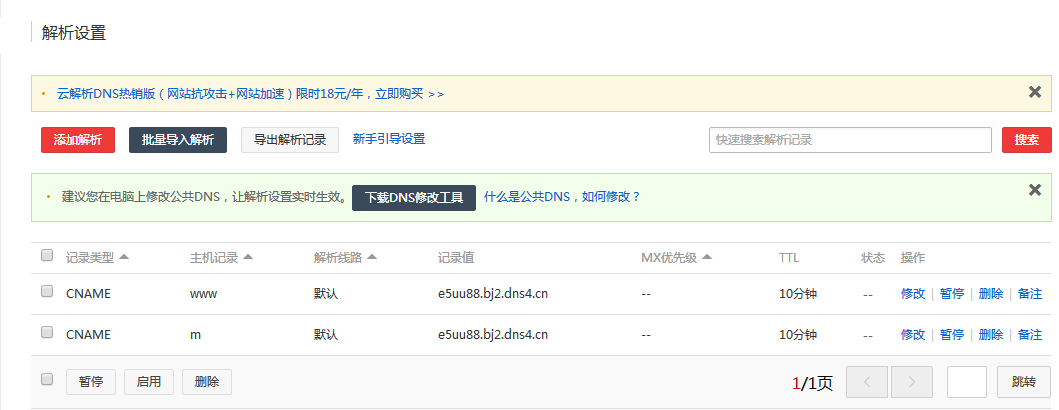This screenshot has height=410, width=1059.
Task: Open 新手引导设置 link
Action: (389, 139)
